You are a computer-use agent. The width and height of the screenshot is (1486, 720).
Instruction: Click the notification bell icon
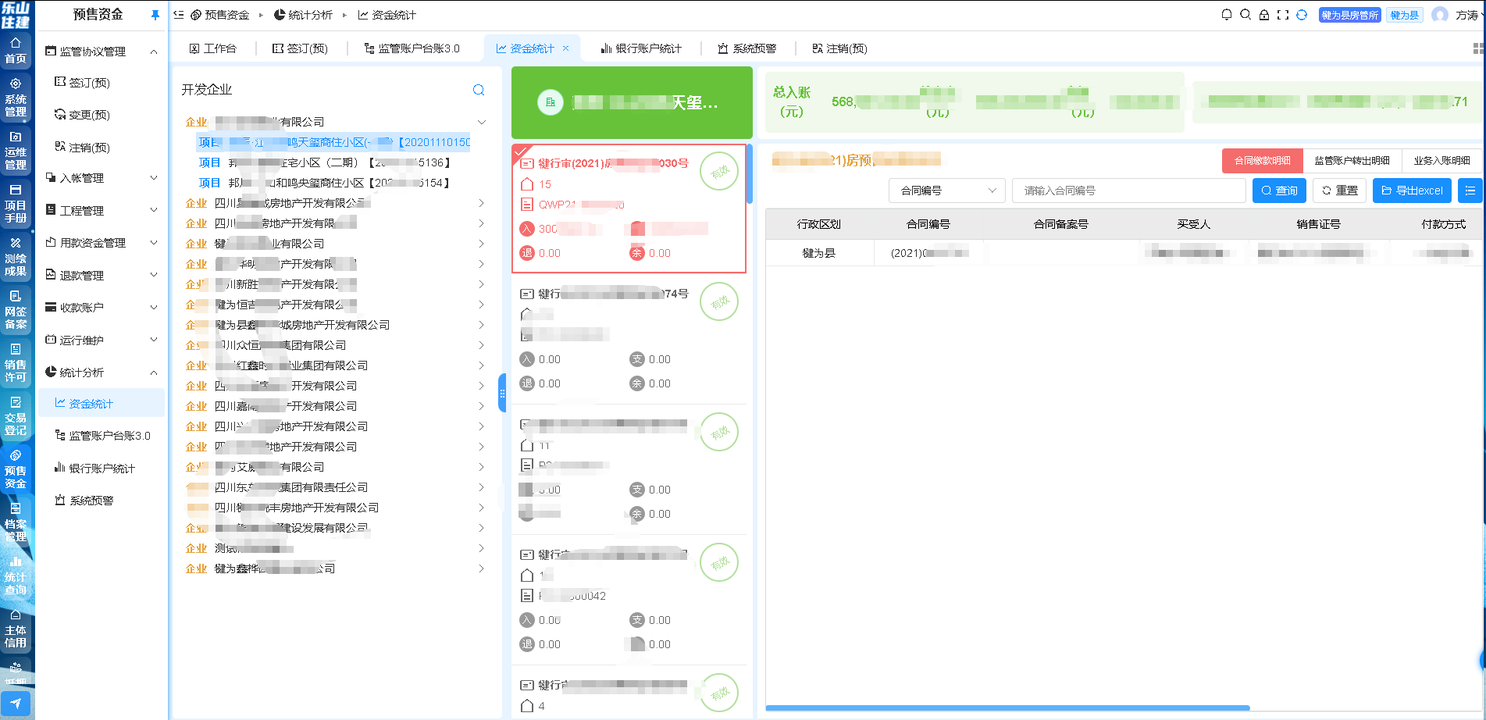[x=1227, y=15]
